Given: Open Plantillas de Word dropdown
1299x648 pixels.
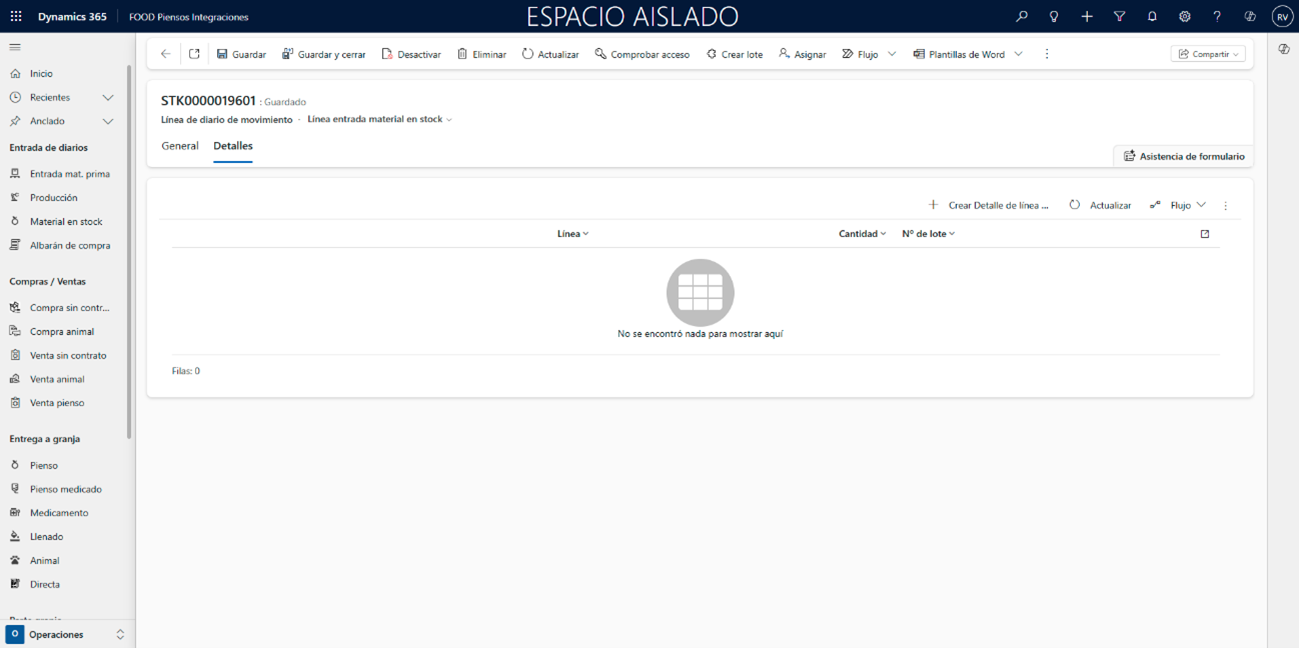Looking at the screenshot, I should [967, 54].
